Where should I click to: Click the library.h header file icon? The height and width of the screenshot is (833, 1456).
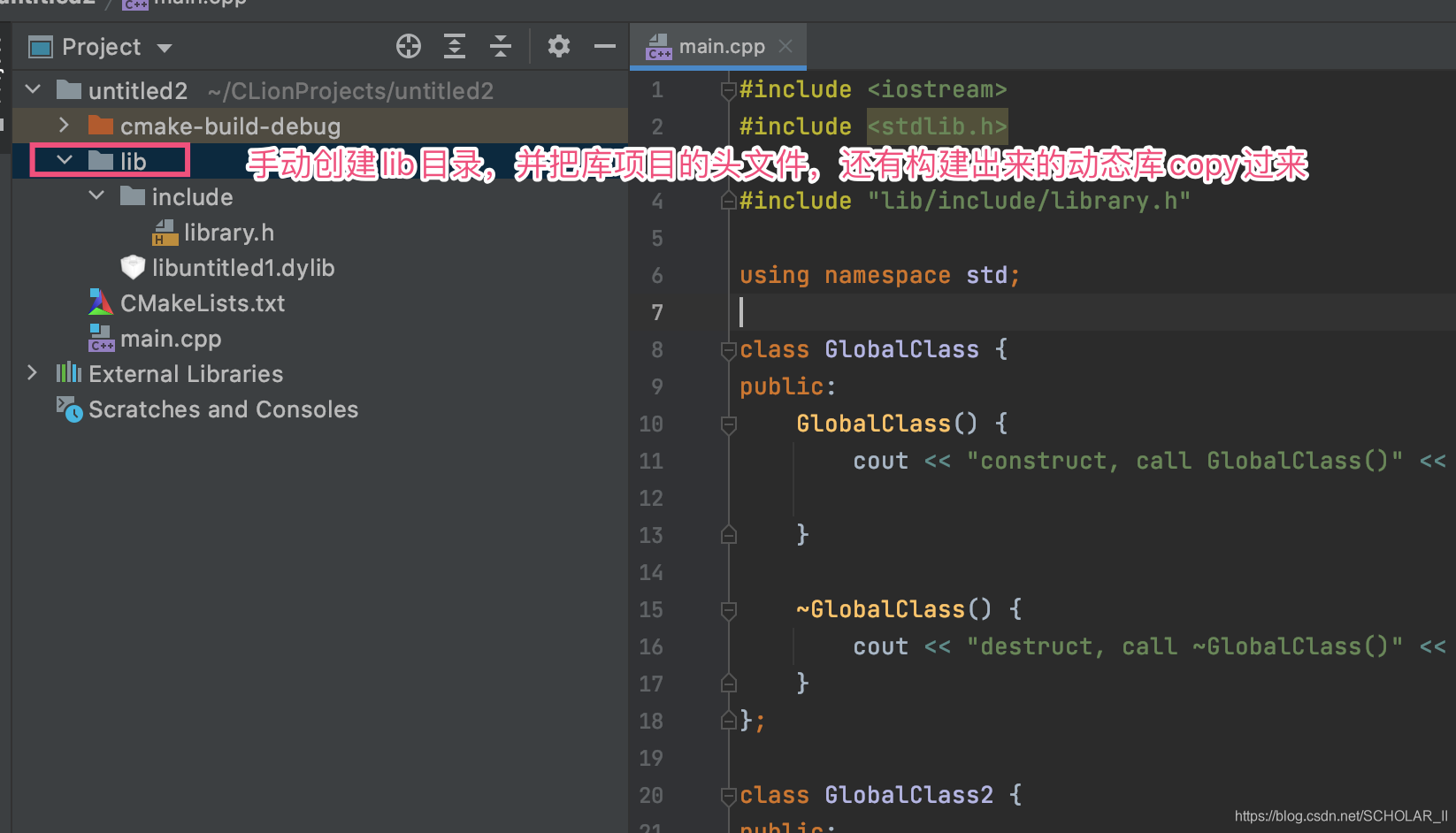click(165, 233)
